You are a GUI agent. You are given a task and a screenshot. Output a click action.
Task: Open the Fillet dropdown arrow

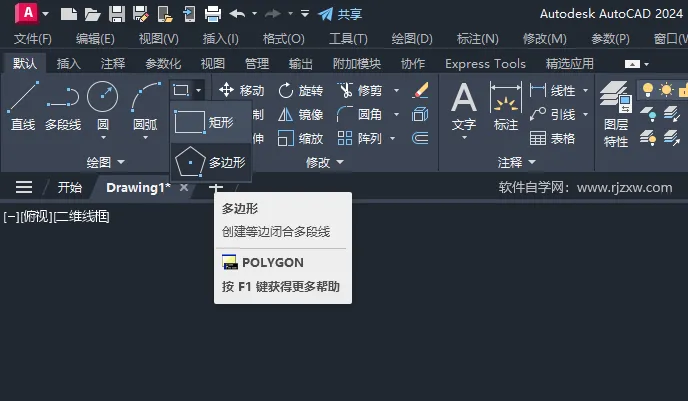[x=396, y=115]
